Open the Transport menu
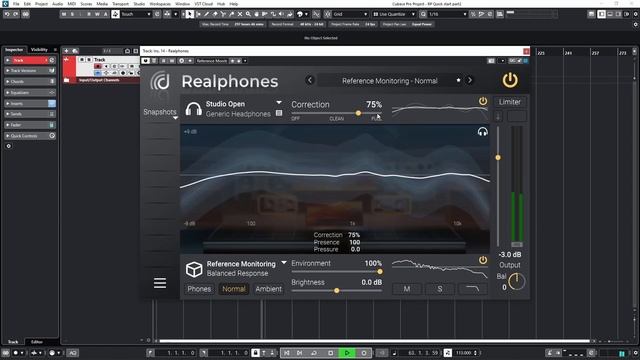The width and height of the screenshot is (640, 360). tap(120, 4)
